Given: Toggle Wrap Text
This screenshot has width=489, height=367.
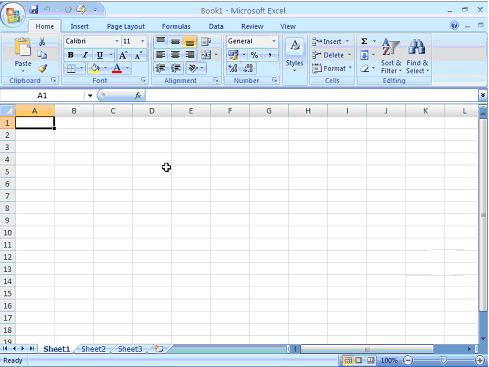Looking at the screenshot, I should (206, 41).
